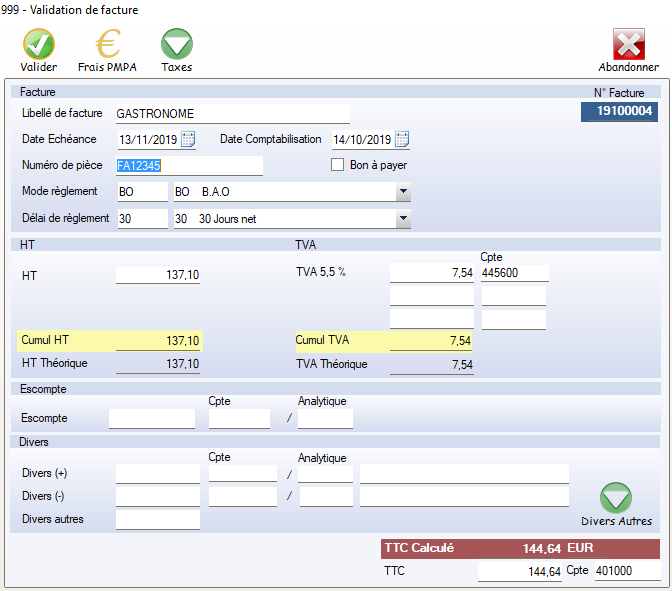672x591 pixels.
Task: Click the TTC Cpte 401000 field
Action: coord(626,572)
